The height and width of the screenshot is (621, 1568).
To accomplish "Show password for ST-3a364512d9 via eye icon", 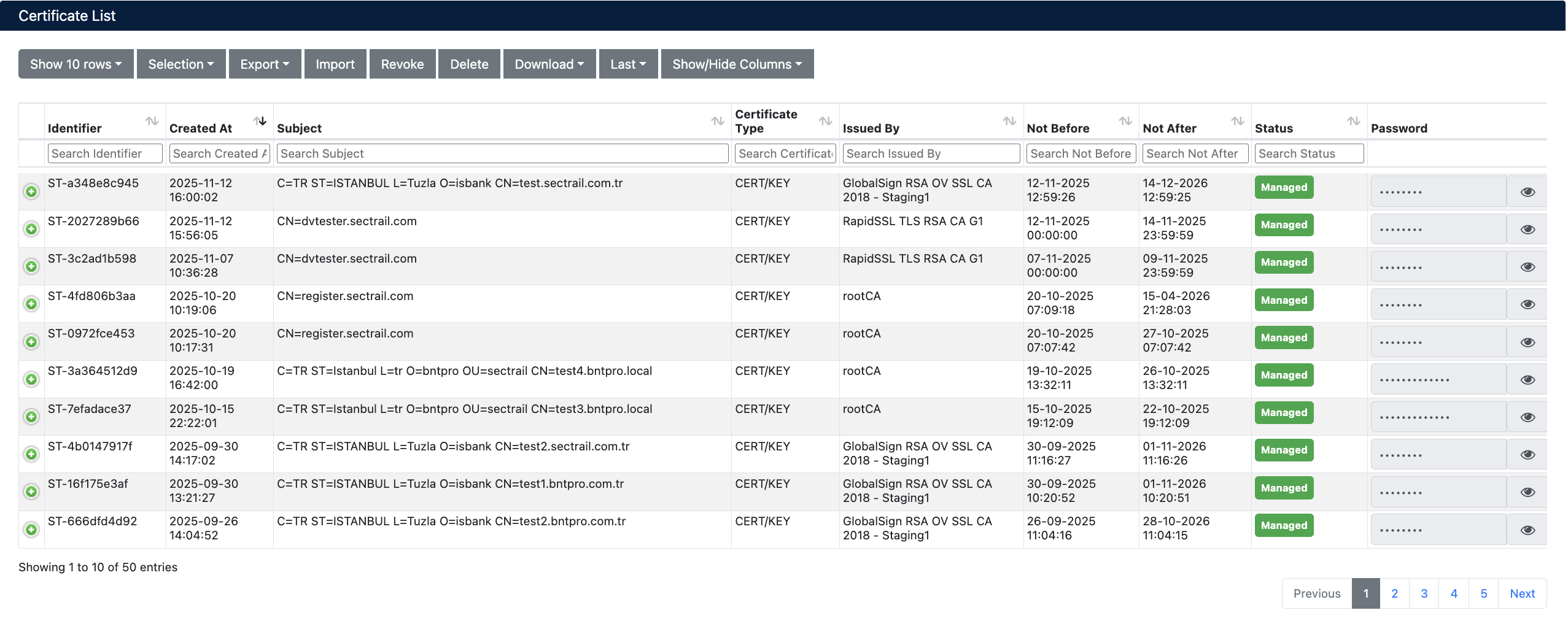I will pos(1527,380).
